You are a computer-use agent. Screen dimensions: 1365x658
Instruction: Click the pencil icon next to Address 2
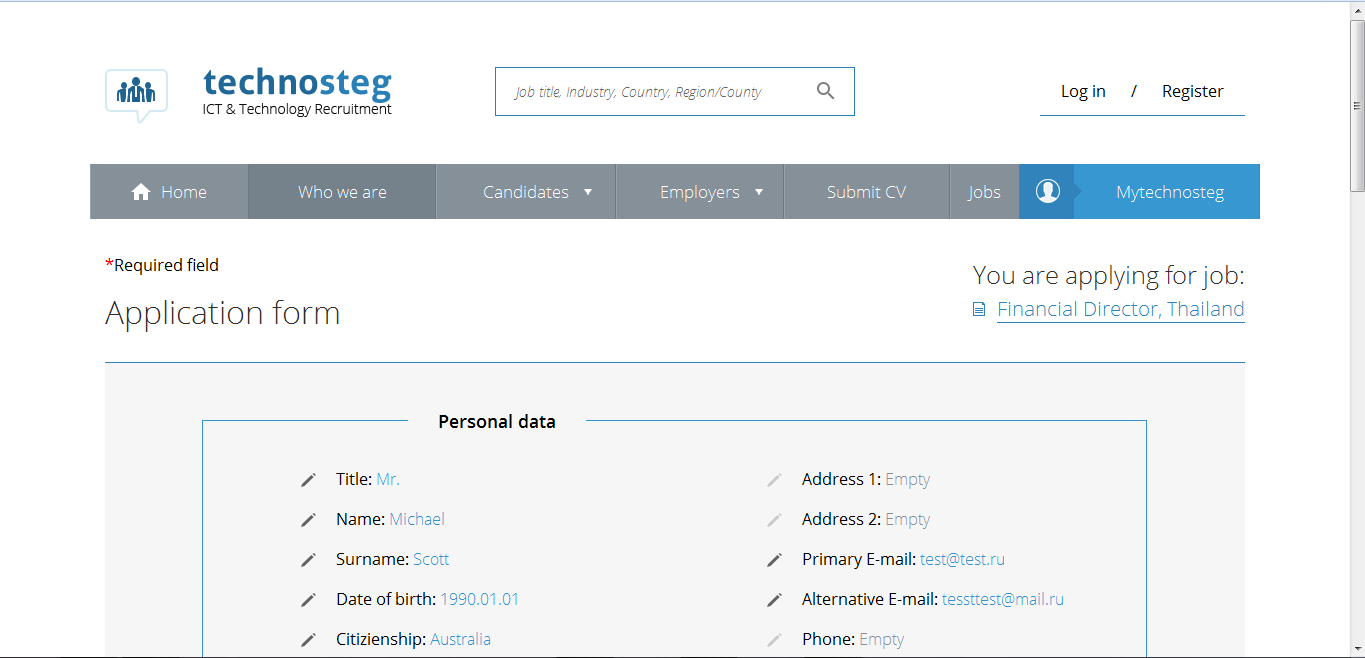[x=774, y=520]
